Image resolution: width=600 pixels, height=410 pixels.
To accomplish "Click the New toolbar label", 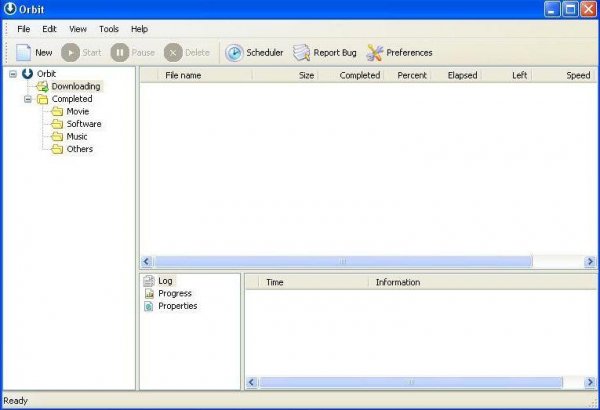I will pos(44,52).
